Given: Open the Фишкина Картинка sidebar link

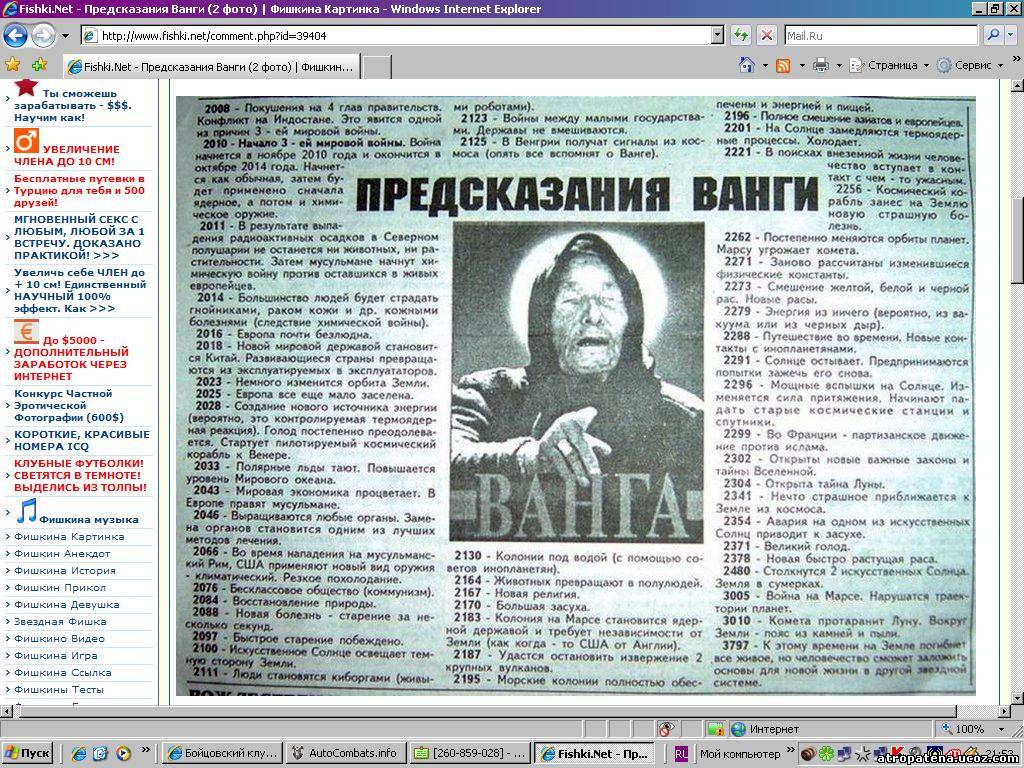Looking at the screenshot, I should 69,537.
